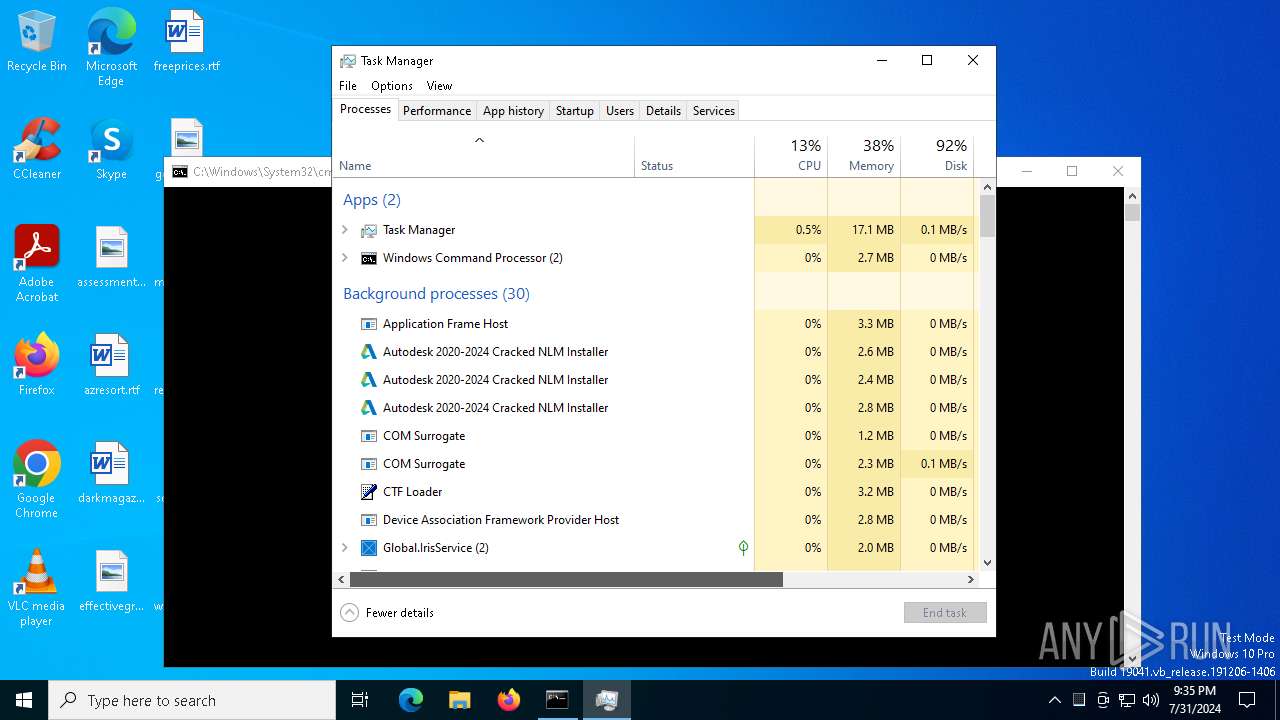Image resolution: width=1280 pixels, height=720 pixels.
Task: Switch to the Services tab
Action: (714, 111)
